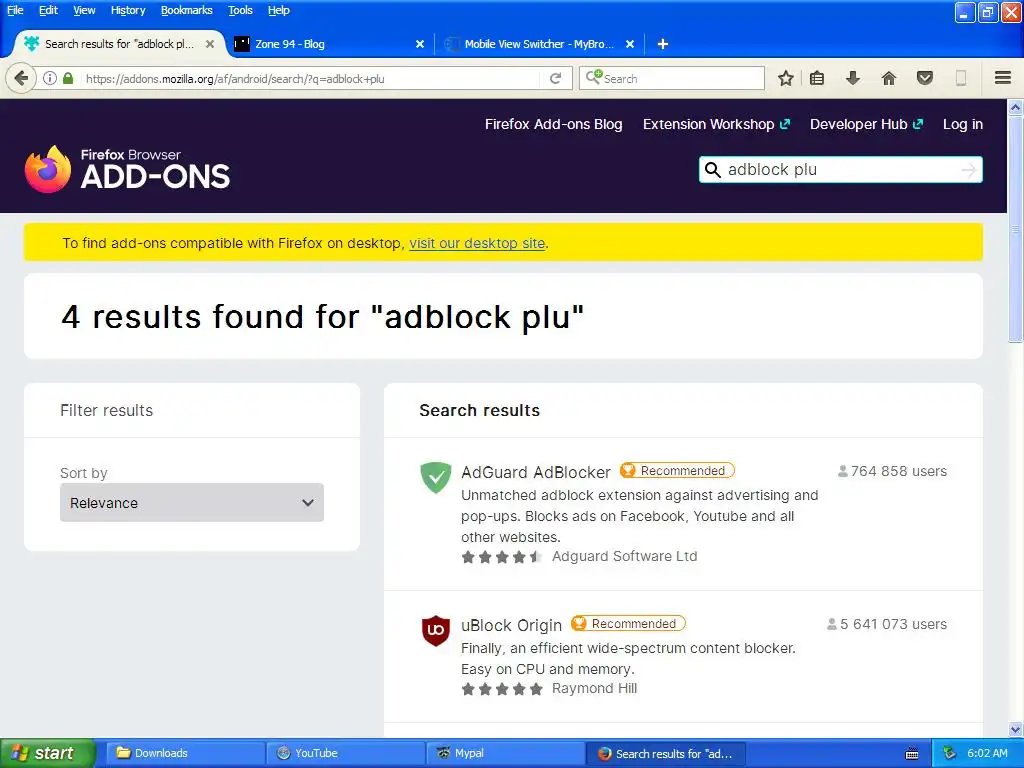
Task: Go back using the browser back arrow
Action: tap(21, 78)
